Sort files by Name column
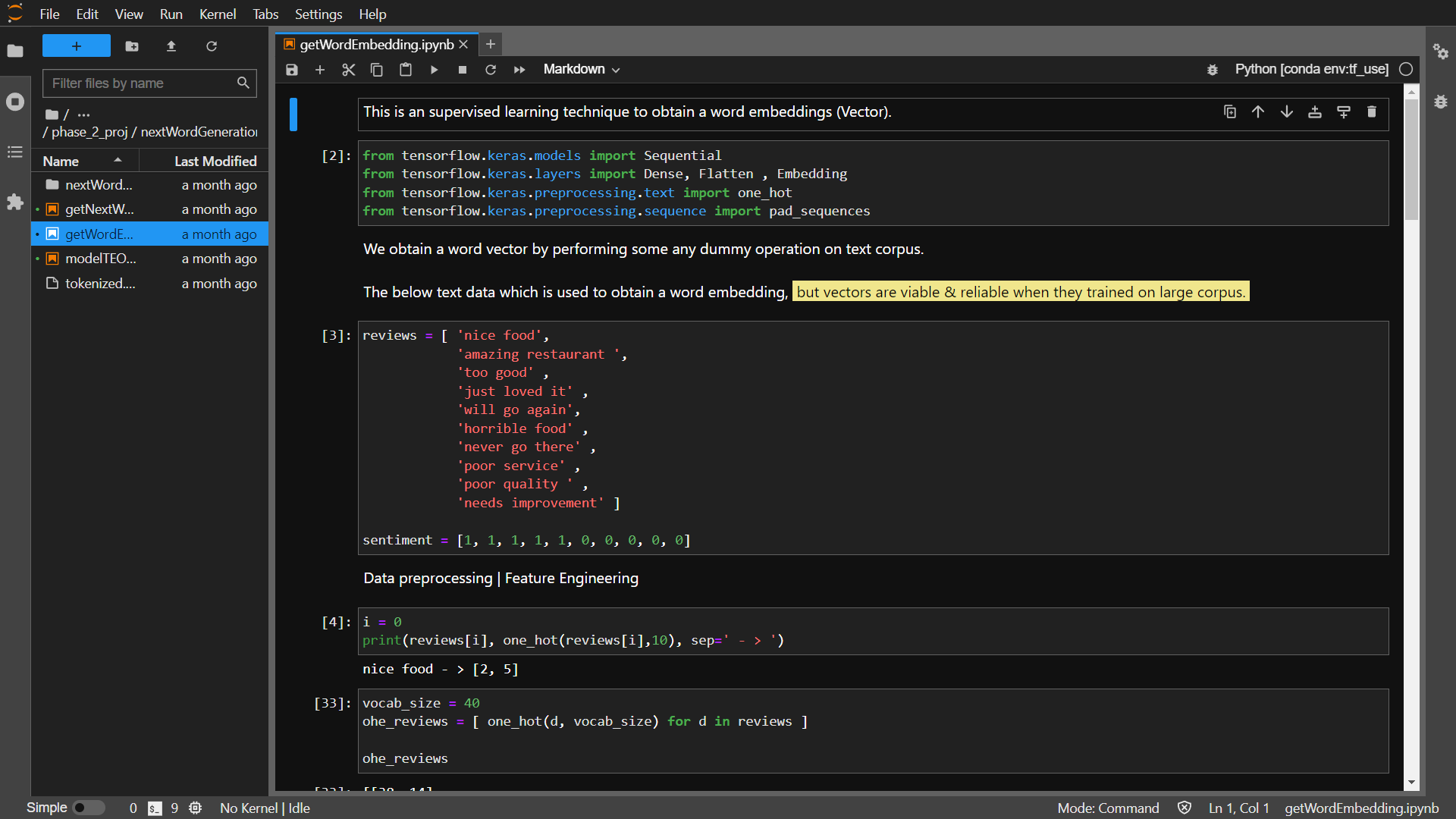The height and width of the screenshot is (819, 1456). [x=84, y=161]
